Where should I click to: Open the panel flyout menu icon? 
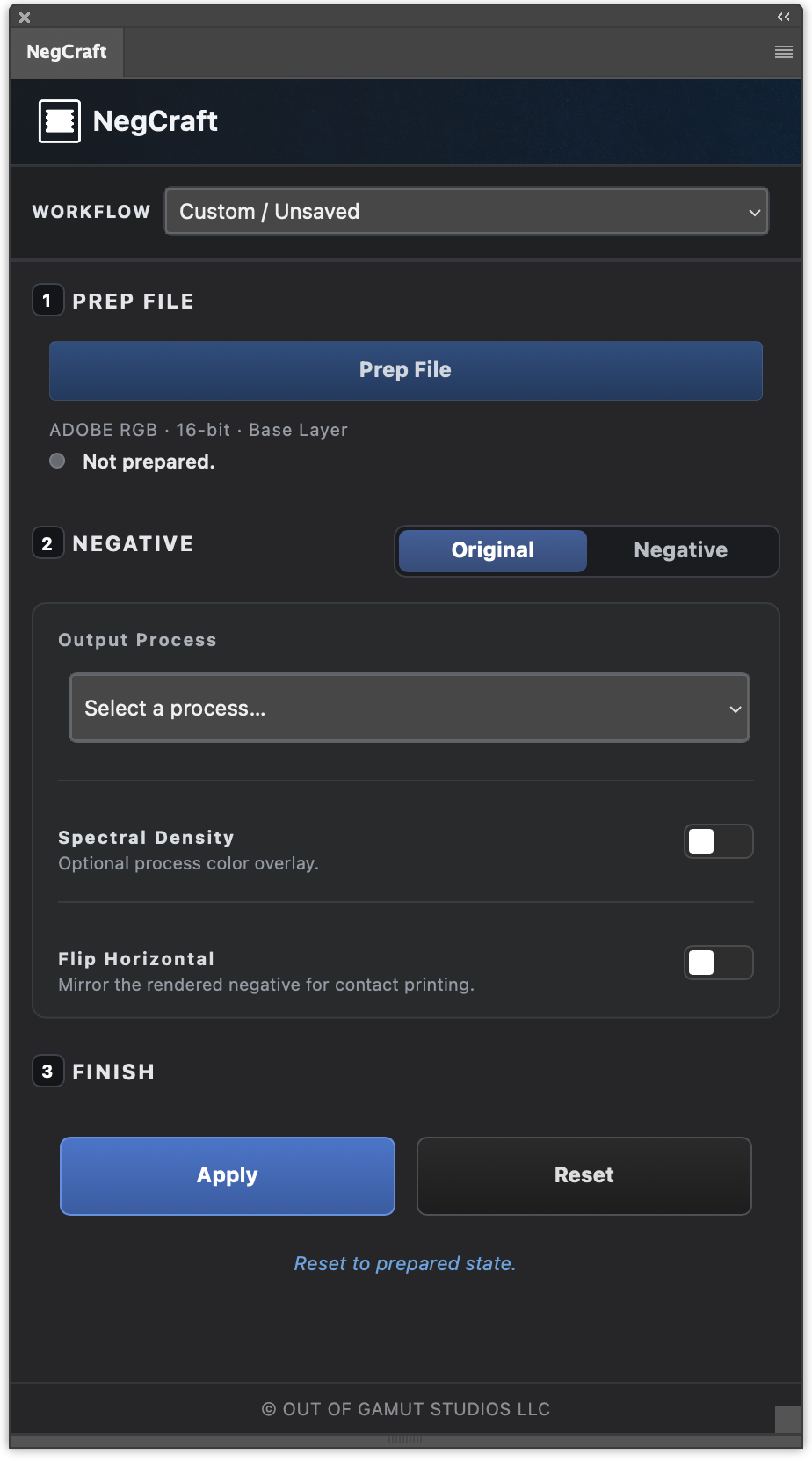tap(784, 53)
